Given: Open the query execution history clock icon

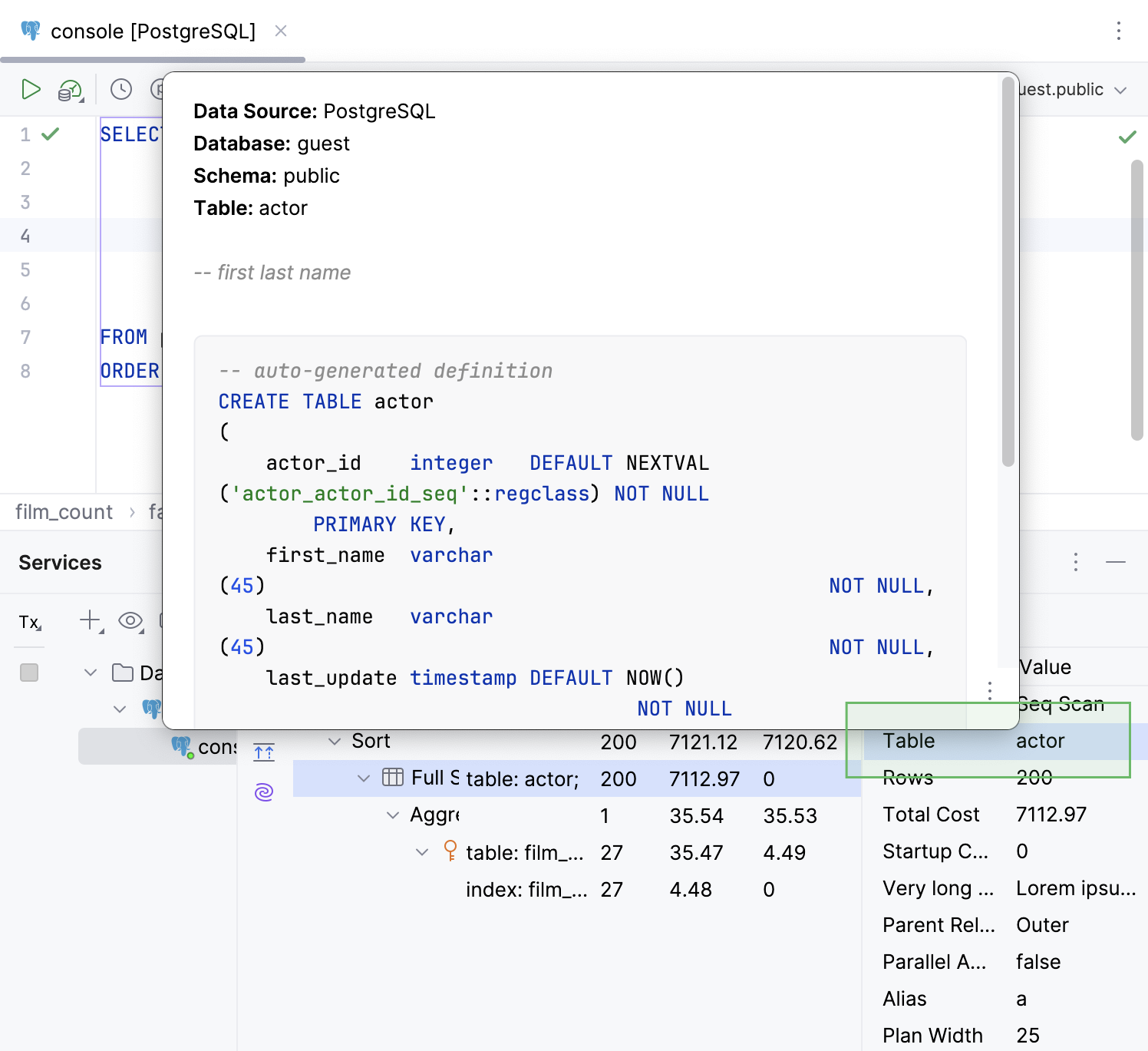Looking at the screenshot, I should point(120,89).
